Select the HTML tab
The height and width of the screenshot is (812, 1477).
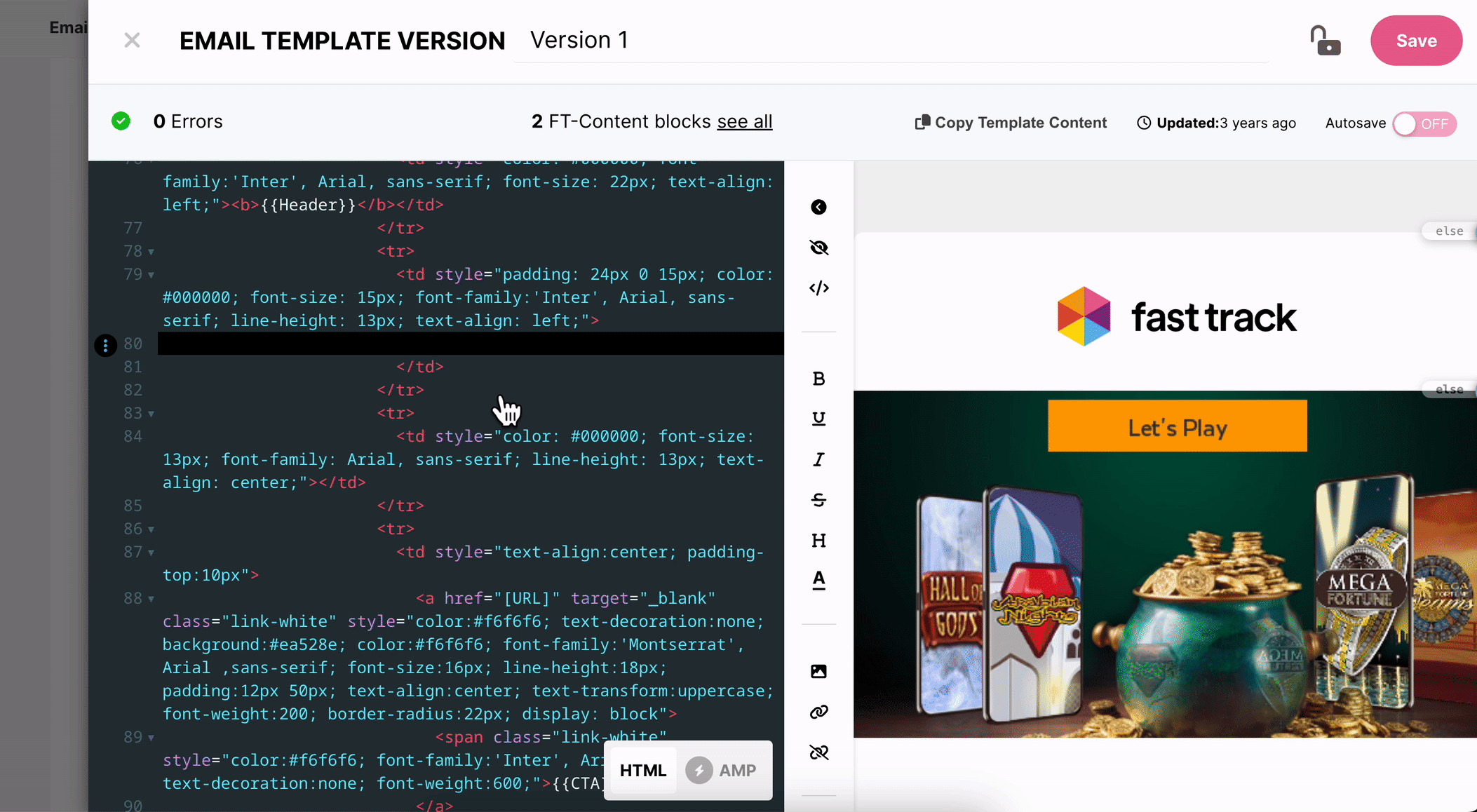(642, 771)
